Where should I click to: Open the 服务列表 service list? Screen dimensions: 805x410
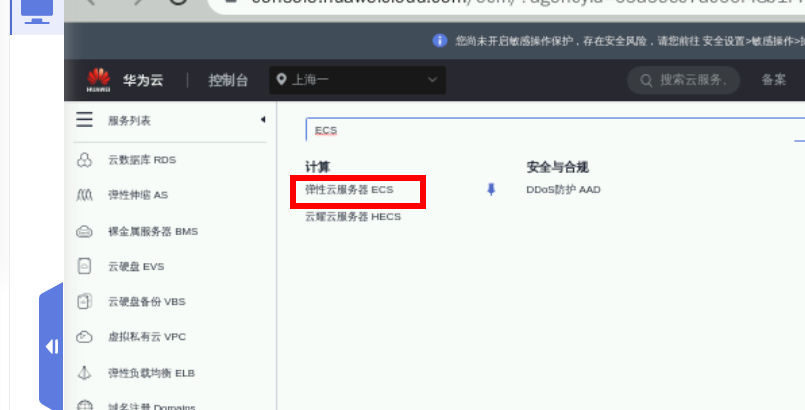(x=129, y=121)
